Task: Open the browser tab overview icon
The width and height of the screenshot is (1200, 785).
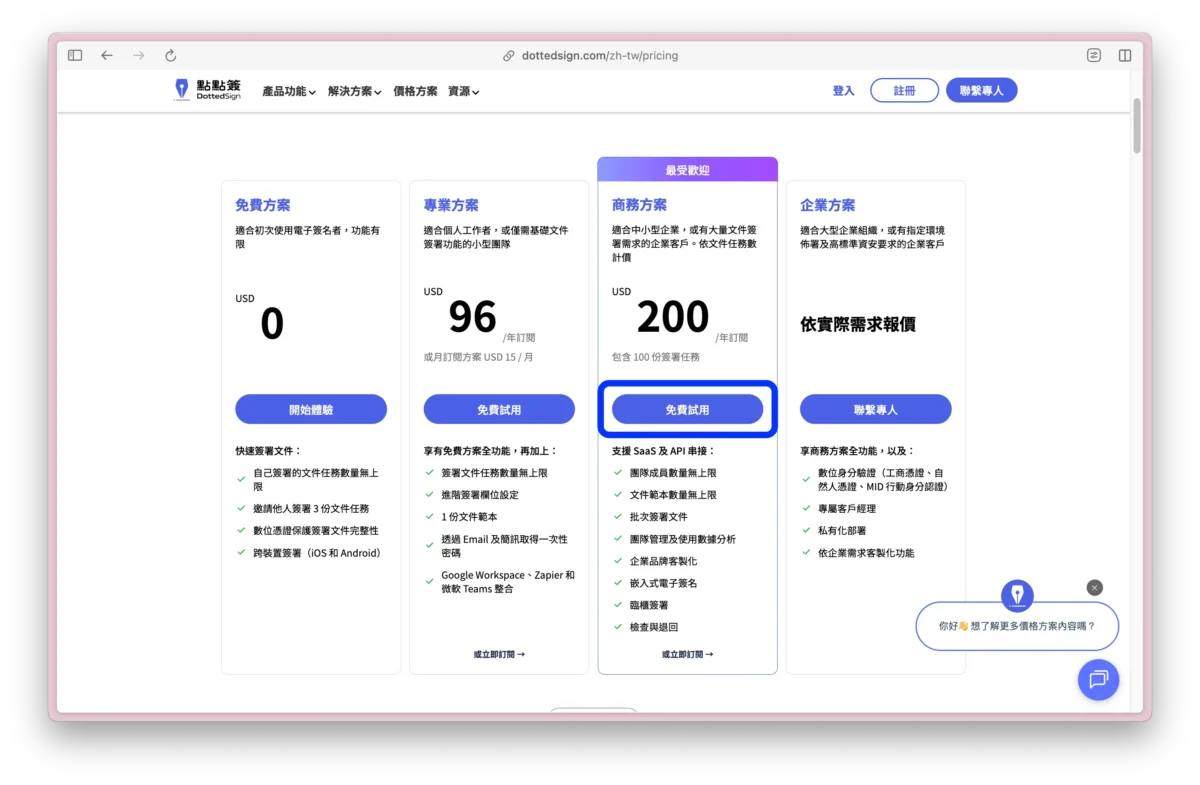Action: click(x=1125, y=55)
